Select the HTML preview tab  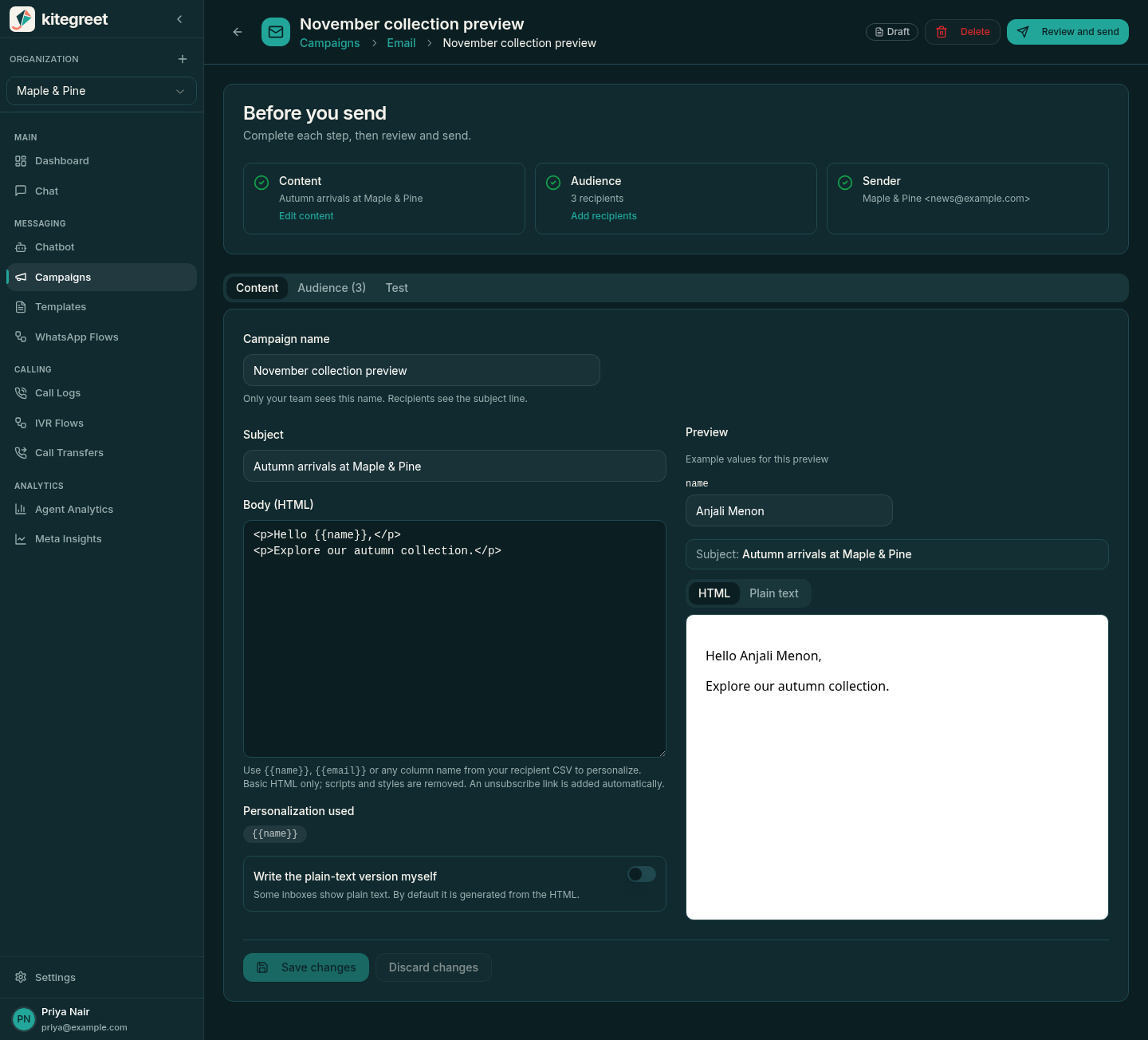[714, 593]
